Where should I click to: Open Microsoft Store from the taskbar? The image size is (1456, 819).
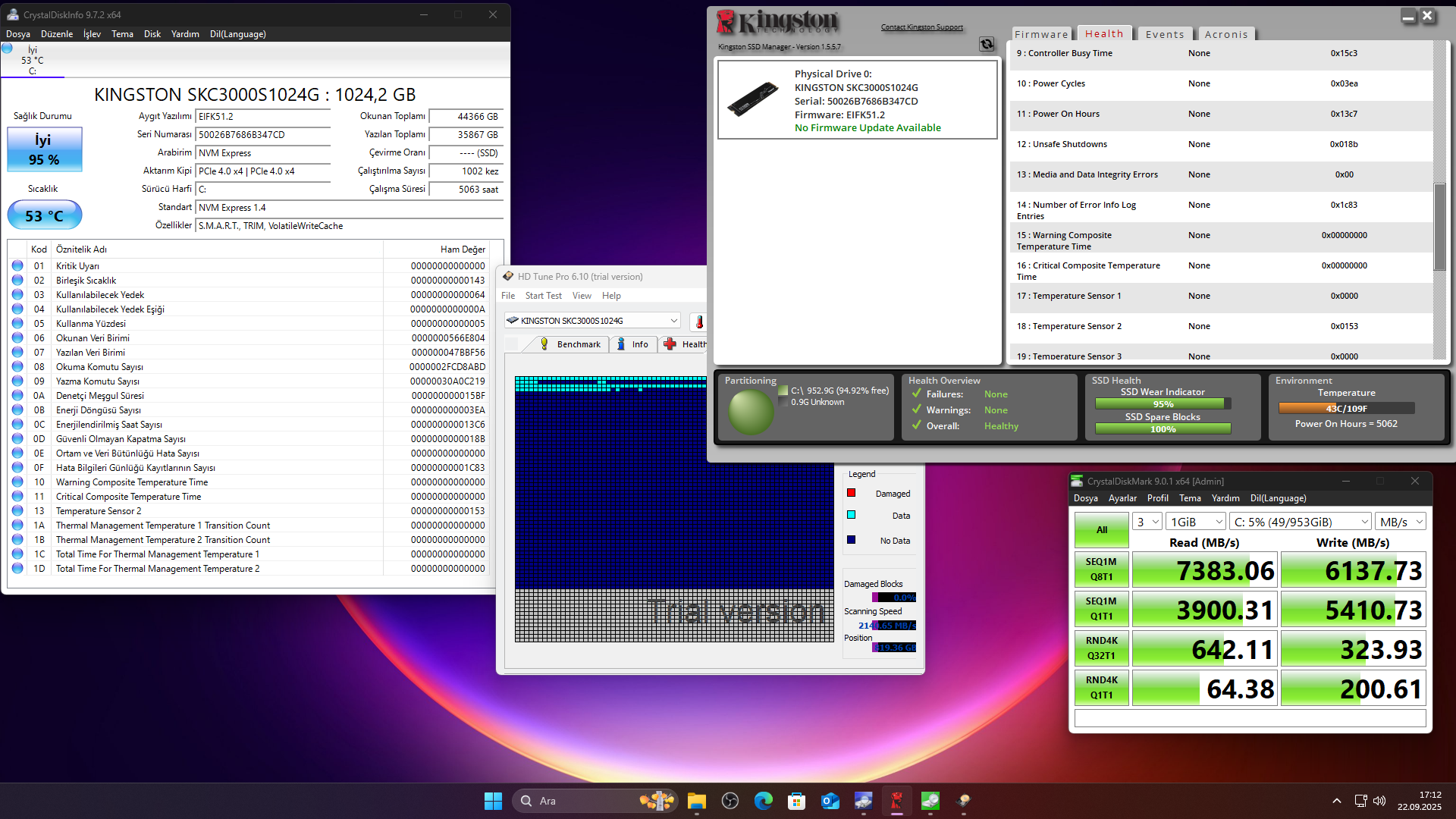pyautogui.click(x=796, y=801)
